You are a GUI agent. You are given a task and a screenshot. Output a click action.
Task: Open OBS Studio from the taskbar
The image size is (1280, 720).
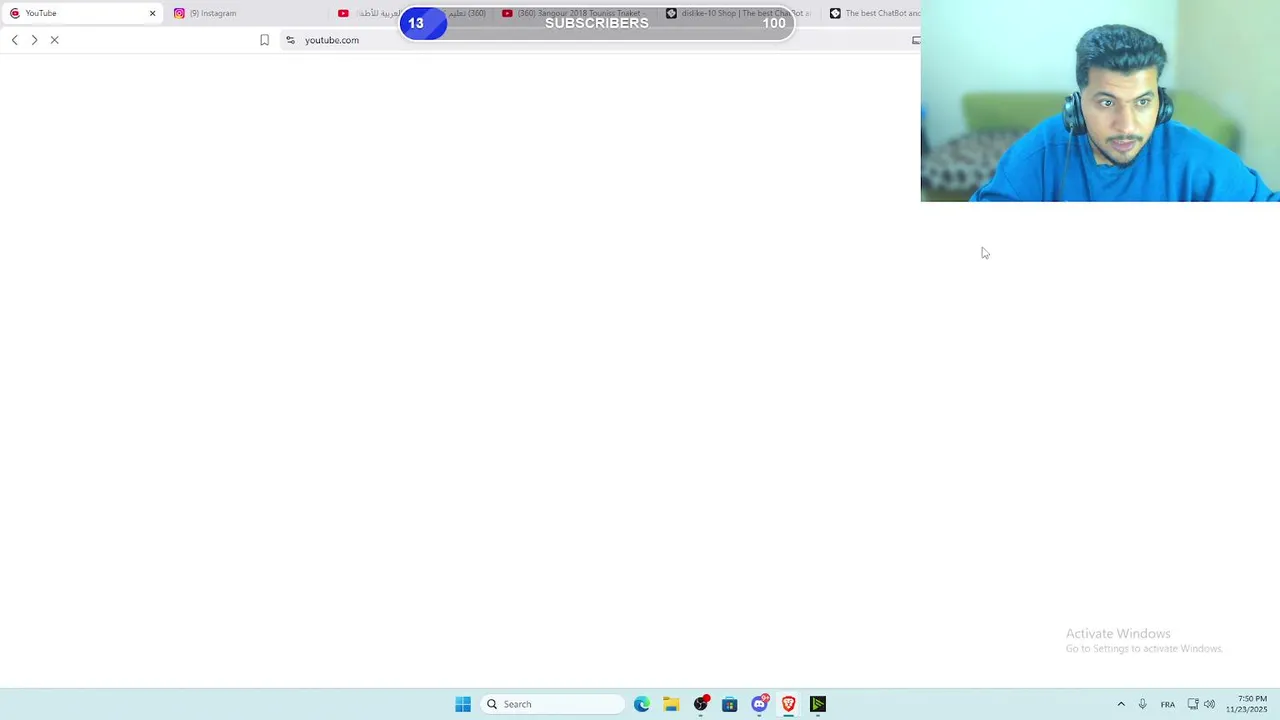[701, 704]
